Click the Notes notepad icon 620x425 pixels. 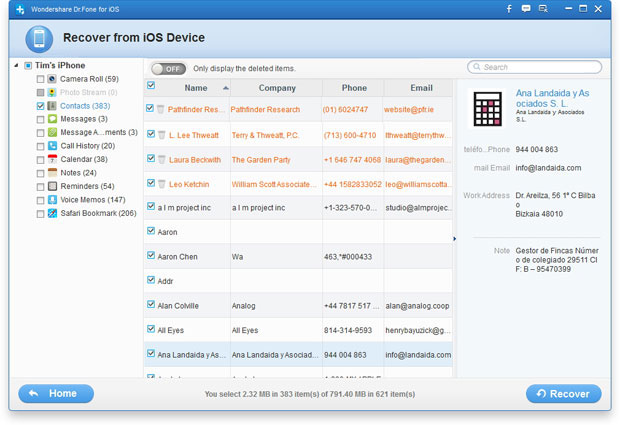coord(52,172)
